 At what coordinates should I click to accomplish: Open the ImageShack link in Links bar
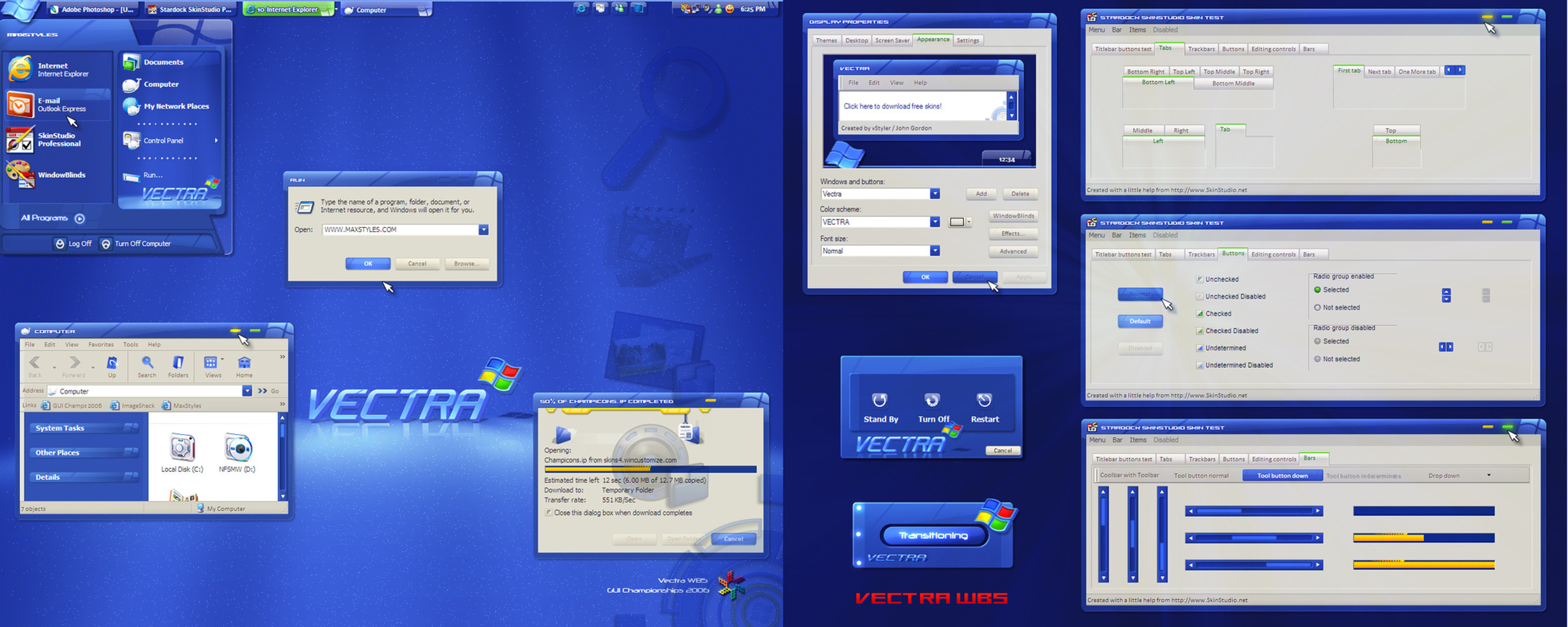point(133,406)
